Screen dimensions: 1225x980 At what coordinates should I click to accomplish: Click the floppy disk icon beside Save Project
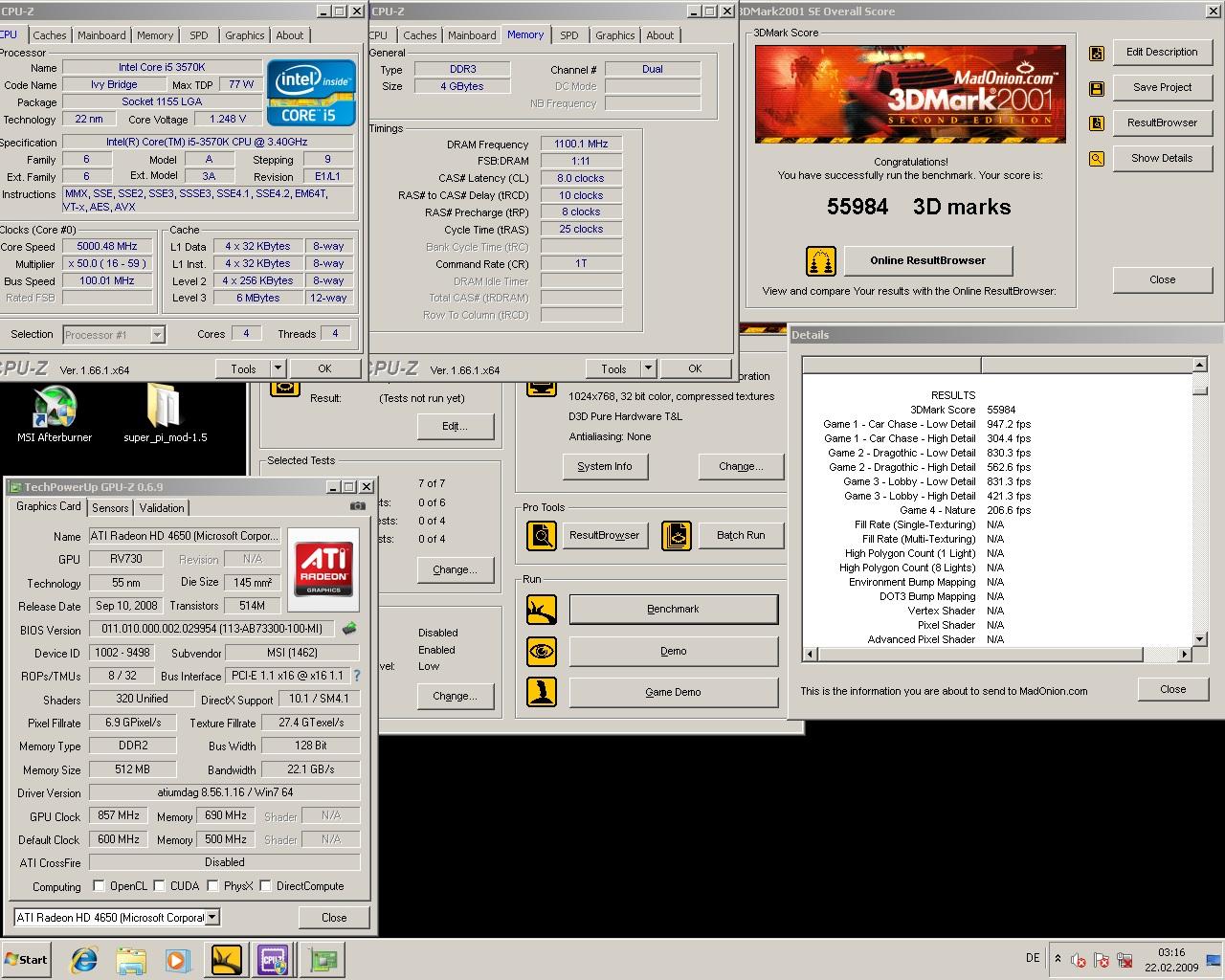coord(1097,88)
